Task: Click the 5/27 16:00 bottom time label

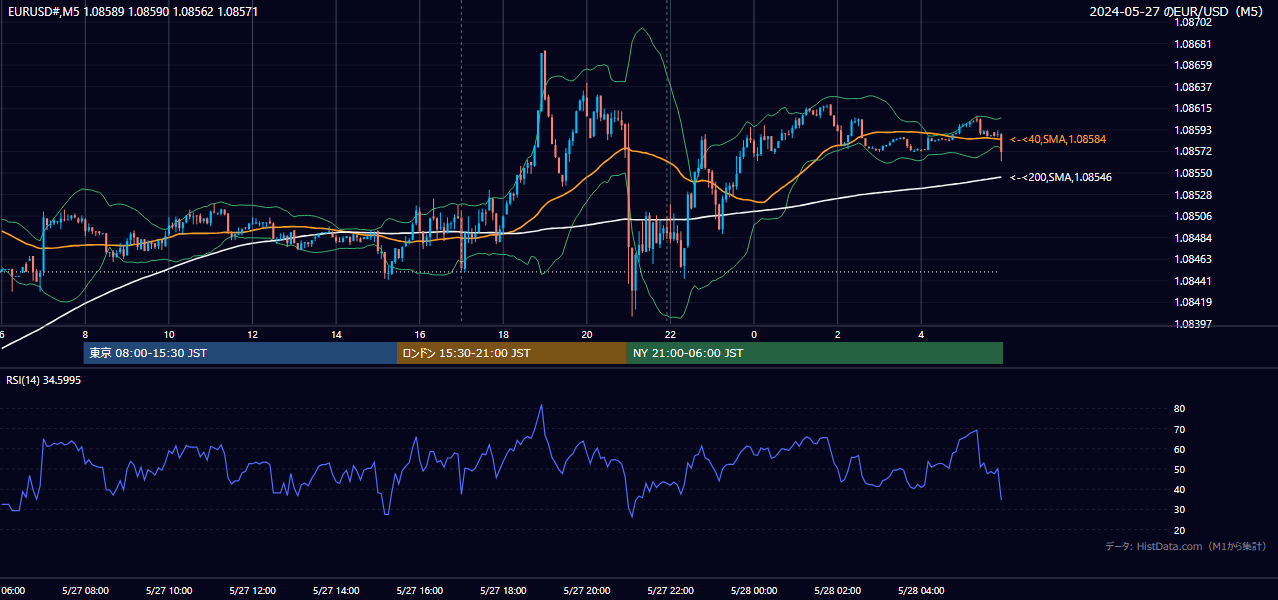Action: (420, 591)
